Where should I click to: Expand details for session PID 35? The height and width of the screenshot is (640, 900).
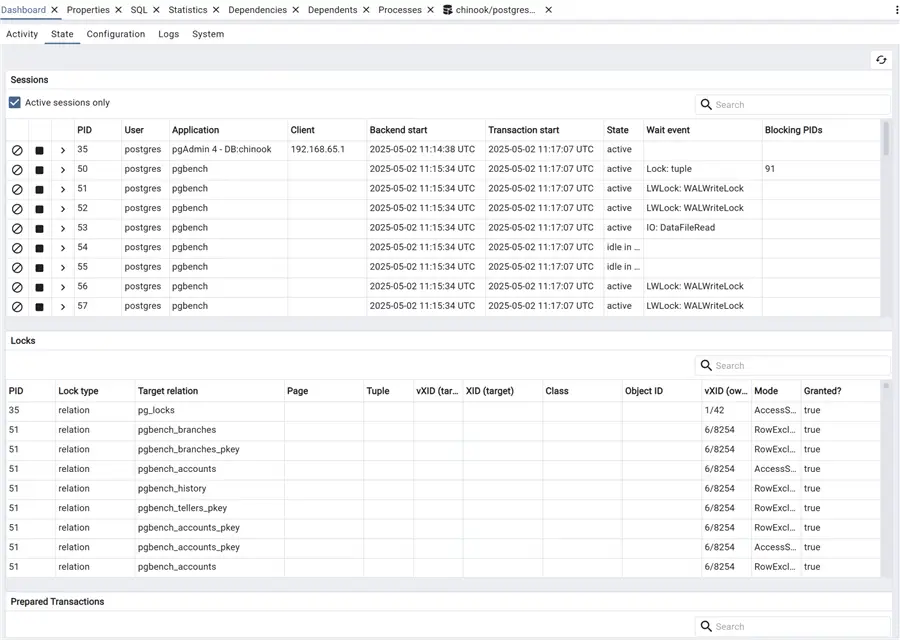62,149
